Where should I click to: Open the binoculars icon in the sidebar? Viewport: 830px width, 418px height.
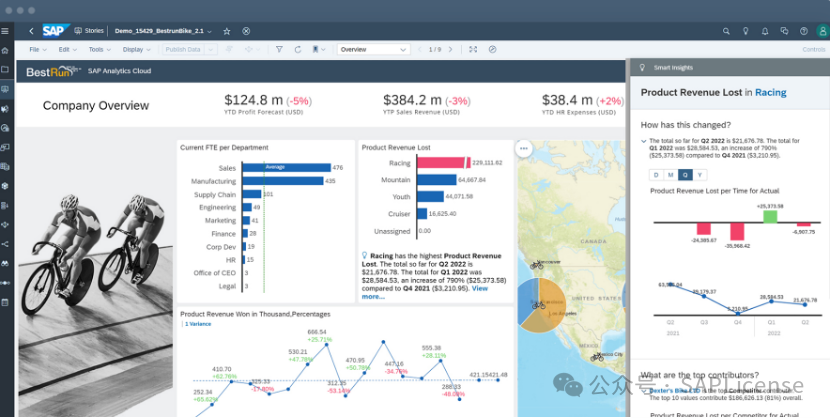[5, 263]
